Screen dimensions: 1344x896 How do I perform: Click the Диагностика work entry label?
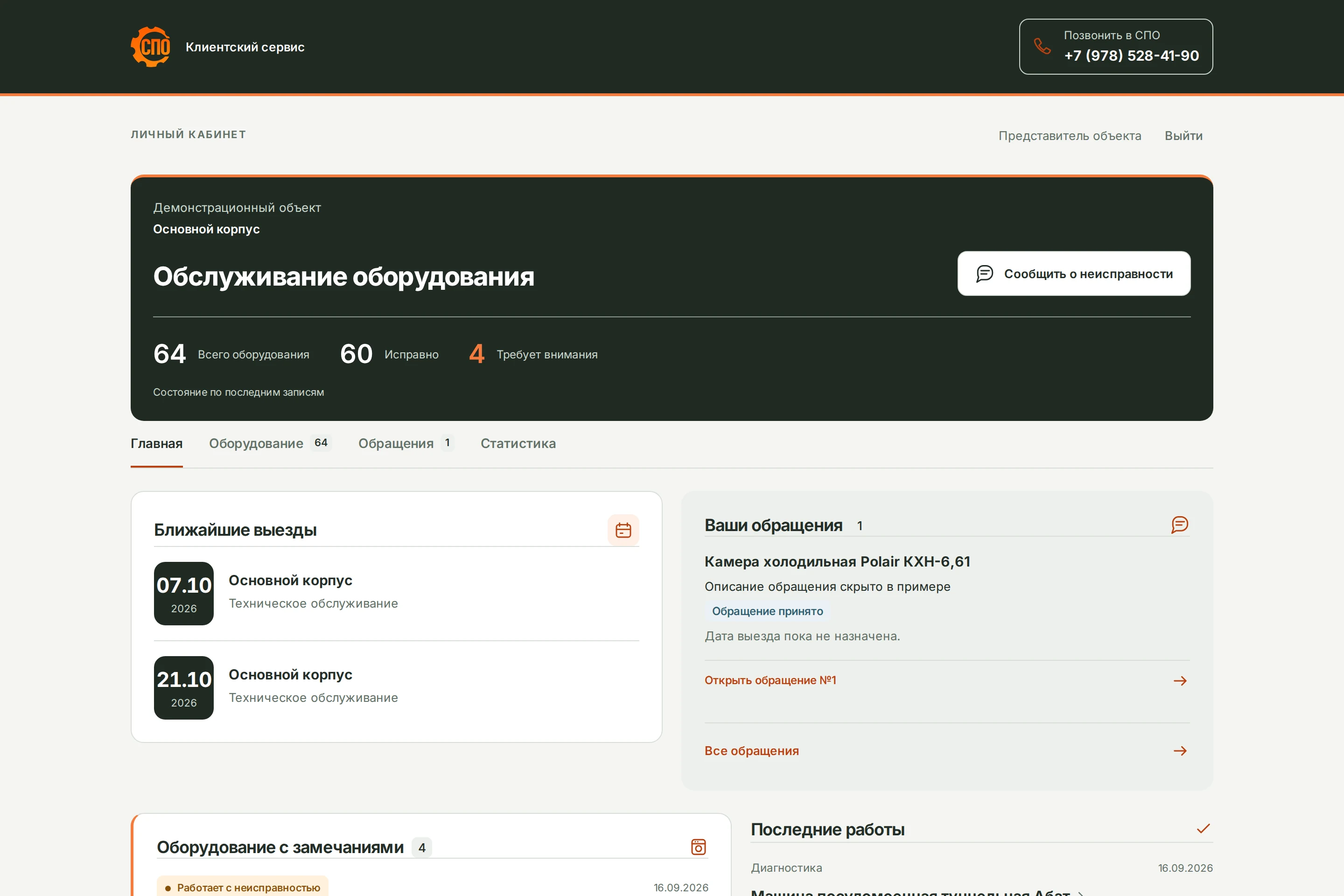click(786, 868)
